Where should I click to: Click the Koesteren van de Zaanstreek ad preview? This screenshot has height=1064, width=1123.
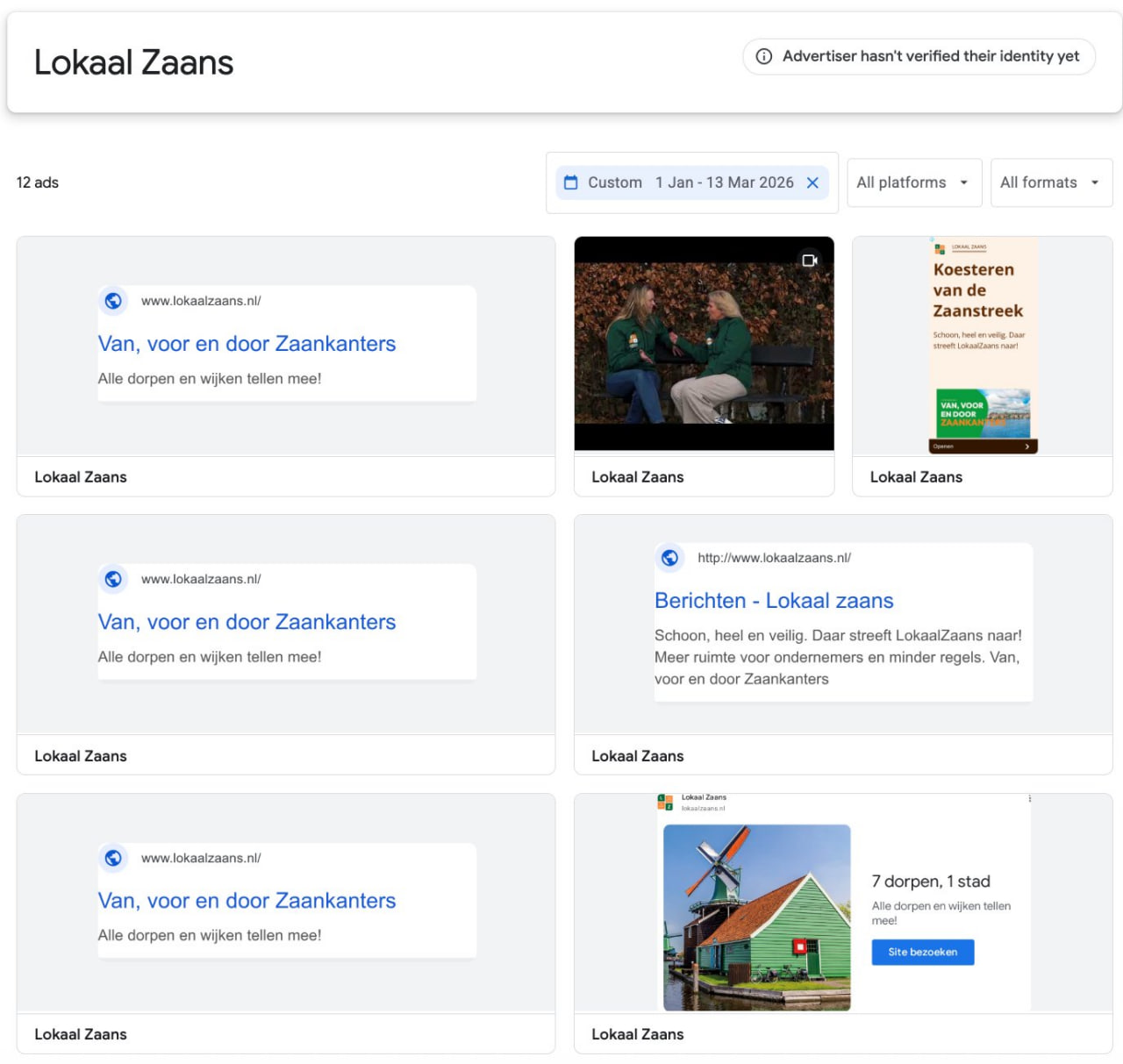982,342
